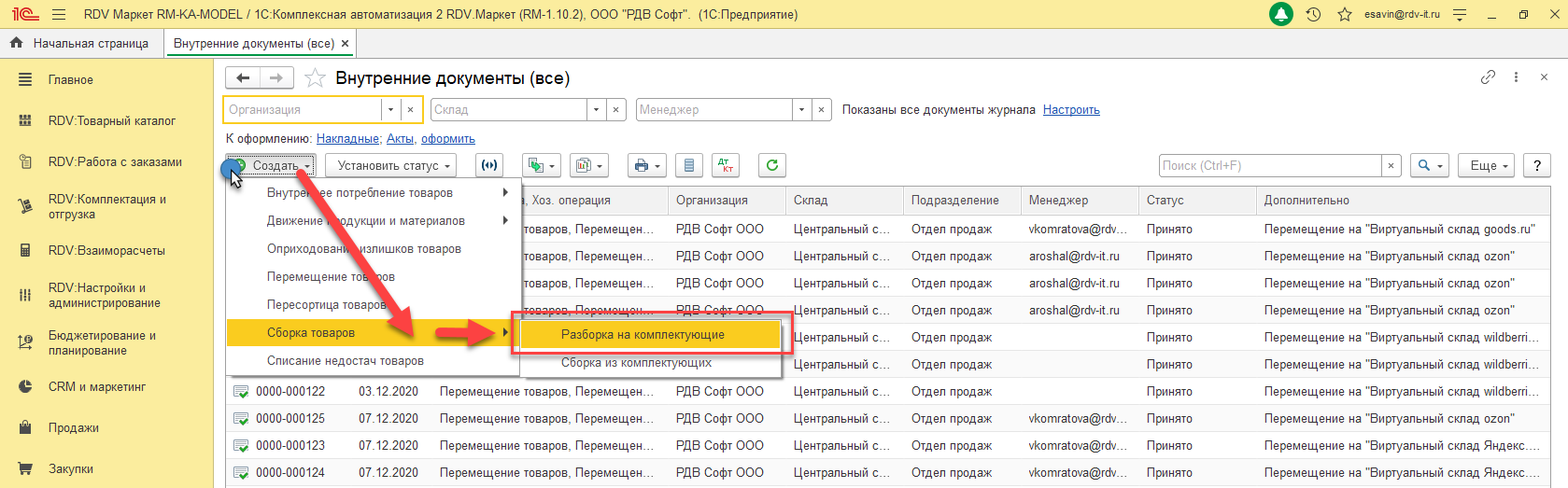Screen dimensions: 1568x488
Task: Open form options three-dots icon
Action: pos(1516,77)
